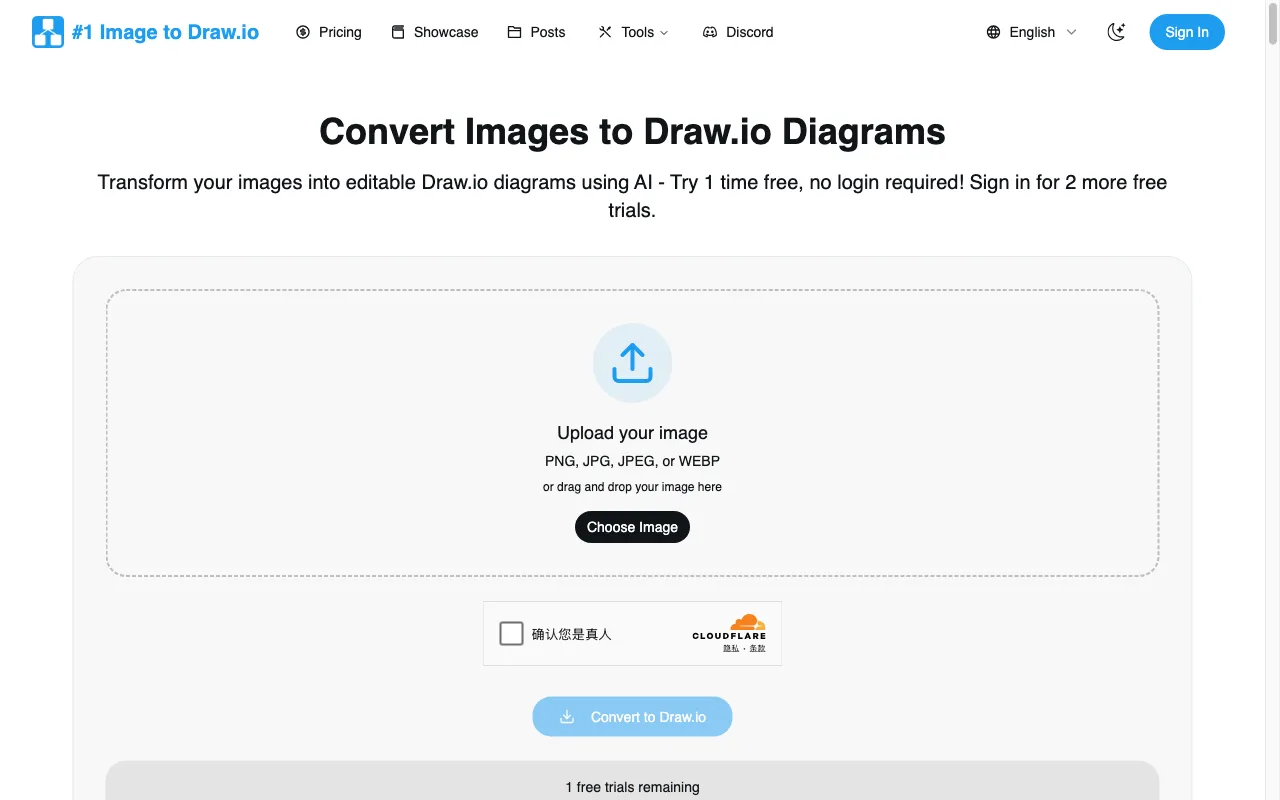Click the globe language icon
The height and width of the screenshot is (800, 1280).
click(x=993, y=32)
